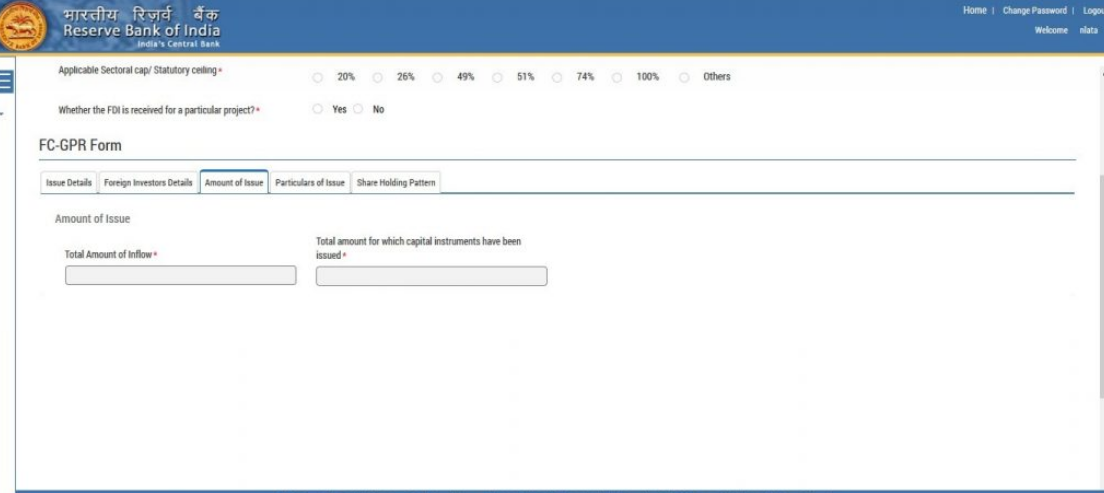Pick the 74% sectoral cap radio

[557, 77]
